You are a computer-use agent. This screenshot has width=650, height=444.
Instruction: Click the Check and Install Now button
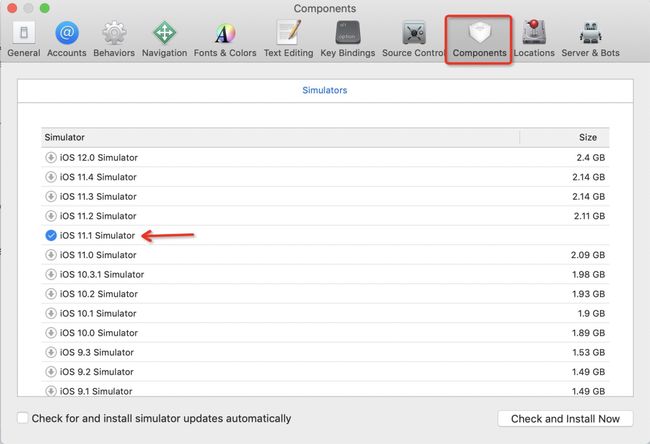[565, 419]
